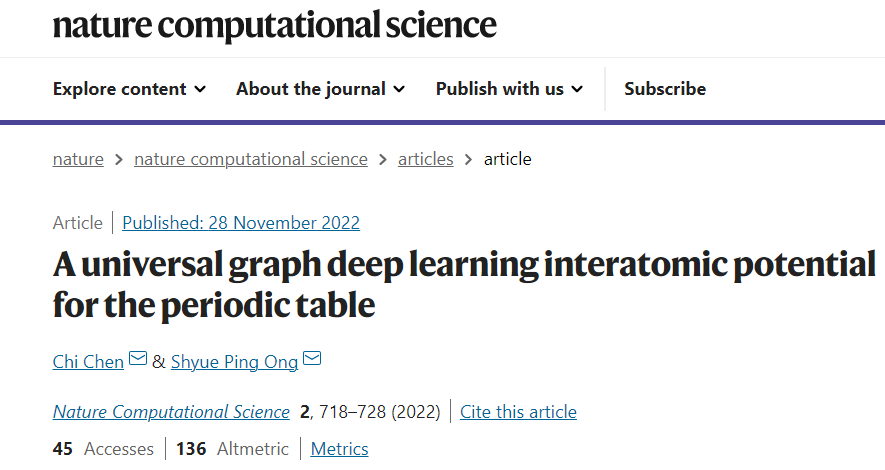Viewport: 885px width, 470px height.
Task: Open the Metrics link
Action: (339, 449)
